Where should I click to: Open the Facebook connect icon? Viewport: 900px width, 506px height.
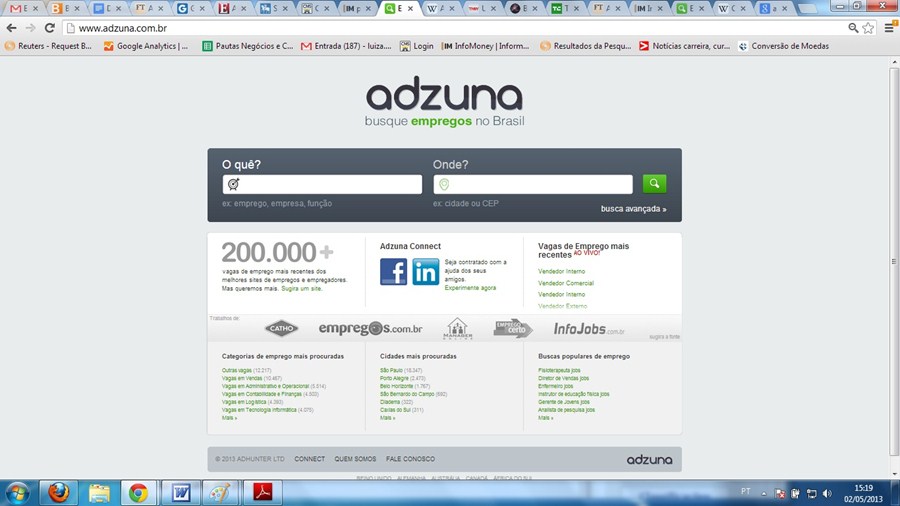point(393,272)
